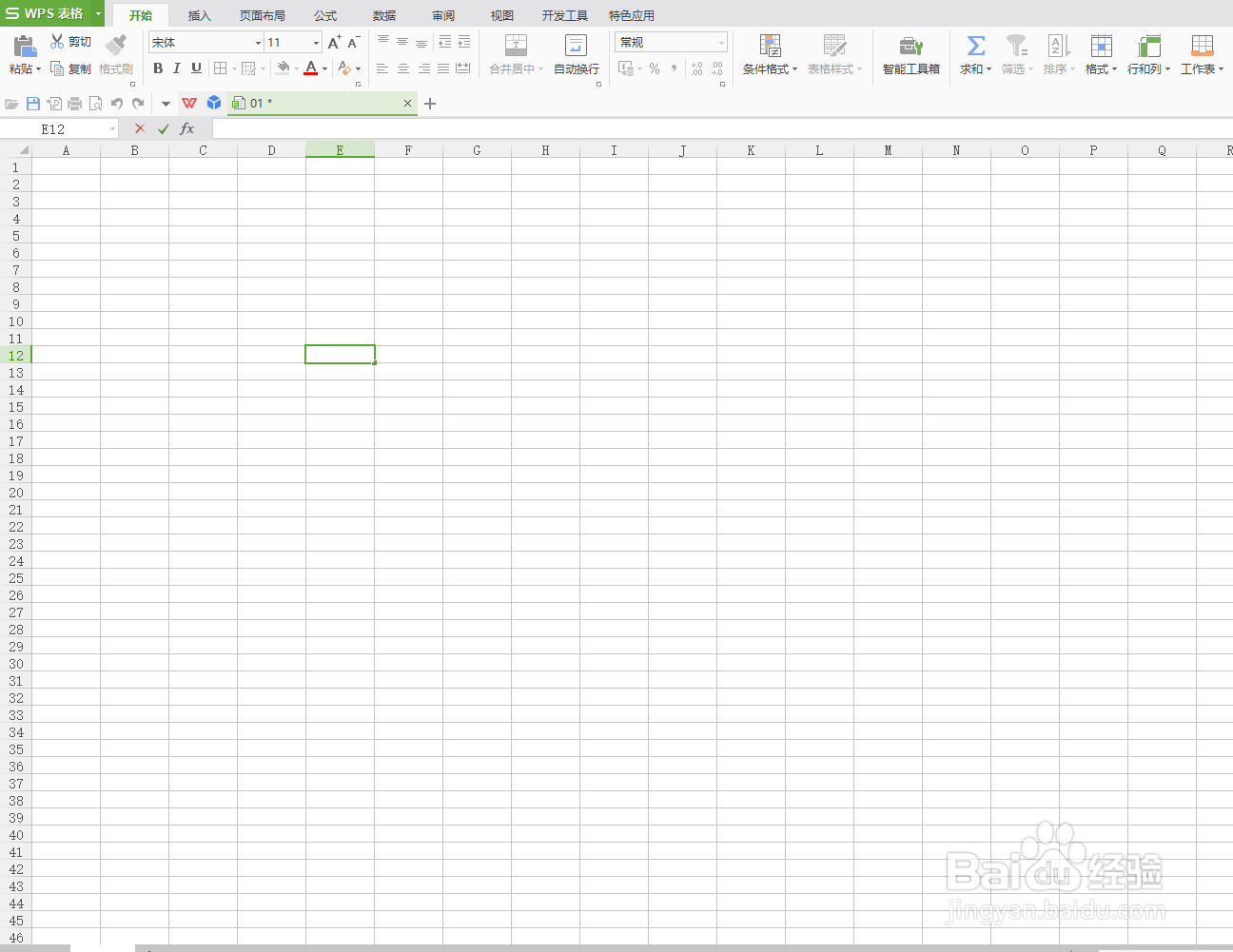
Task: Click justify alignment icon
Action: click(443, 68)
